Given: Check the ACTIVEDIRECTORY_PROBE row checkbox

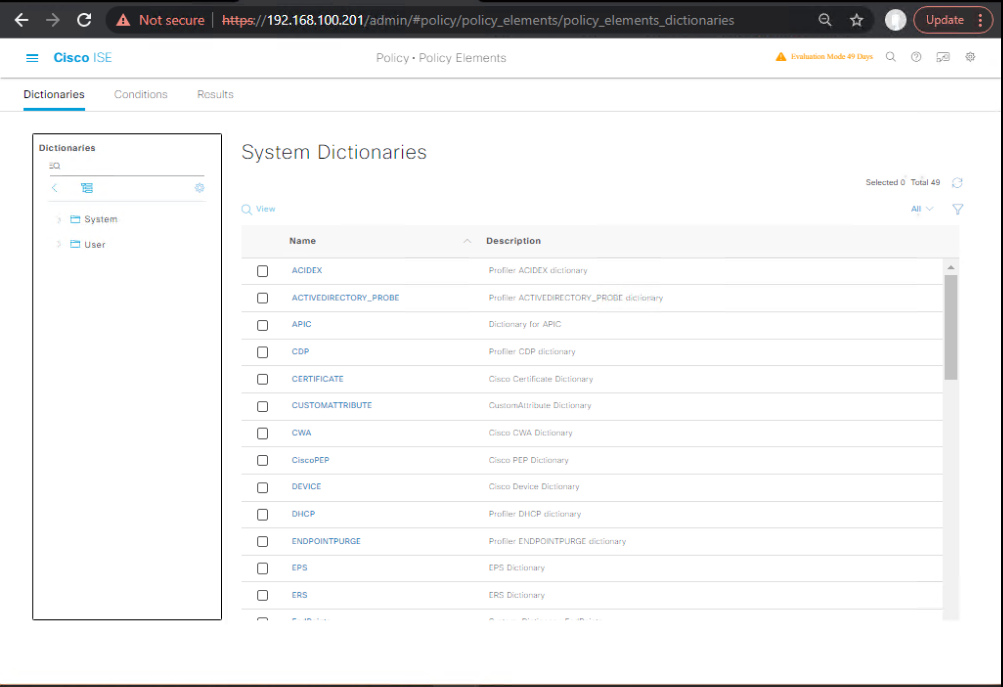Looking at the screenshot, I should [262, 298].
